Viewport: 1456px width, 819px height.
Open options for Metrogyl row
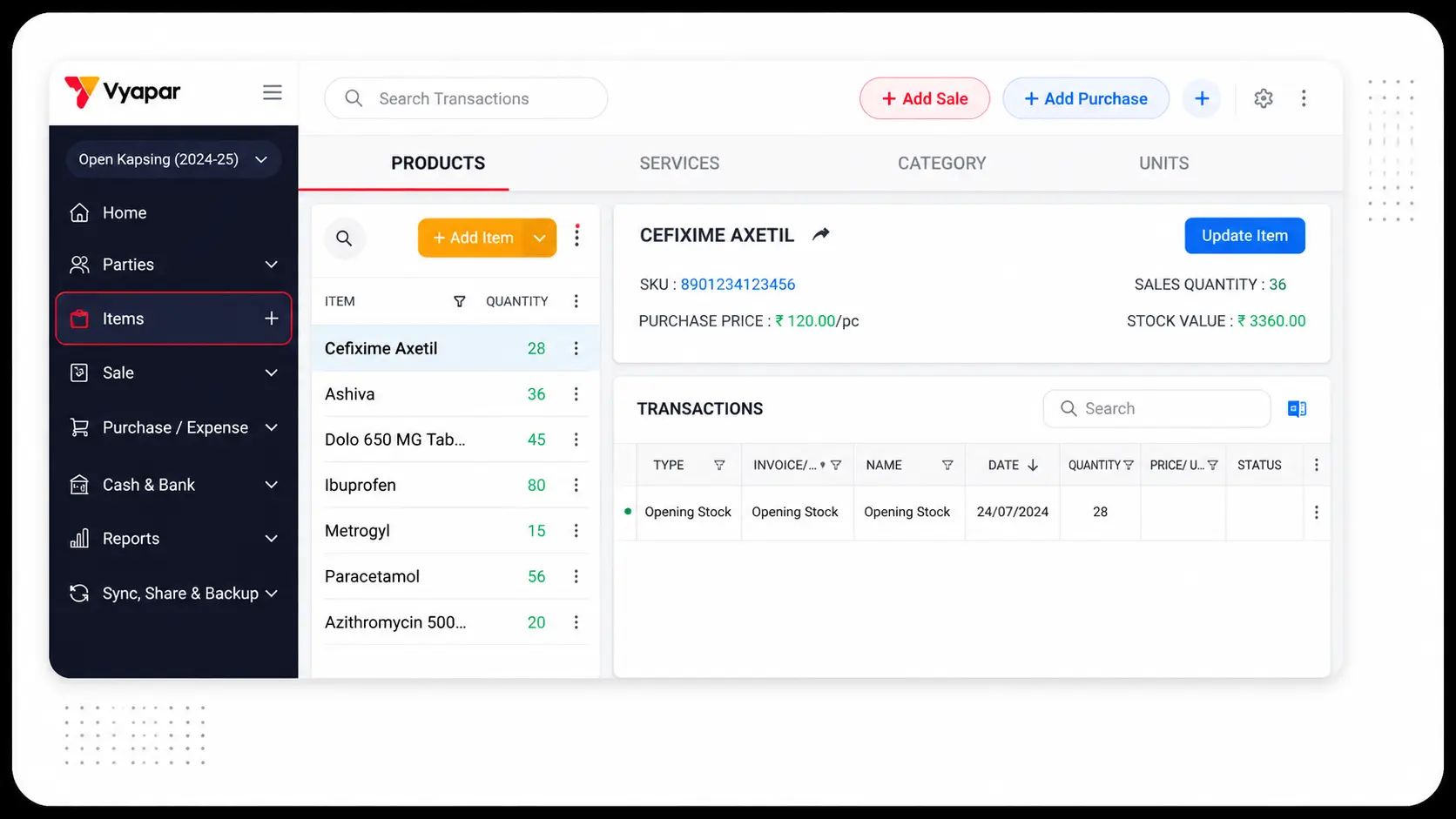point(576,531)
